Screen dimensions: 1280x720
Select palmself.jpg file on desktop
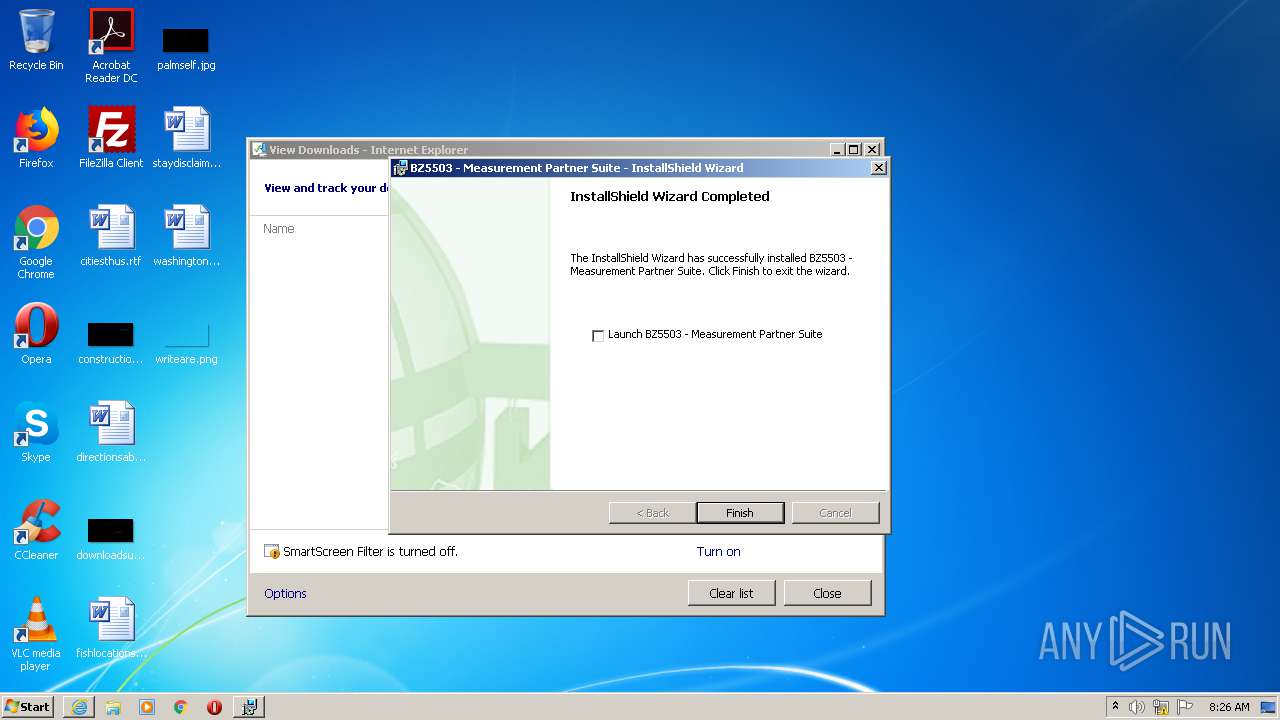[186, 48]
